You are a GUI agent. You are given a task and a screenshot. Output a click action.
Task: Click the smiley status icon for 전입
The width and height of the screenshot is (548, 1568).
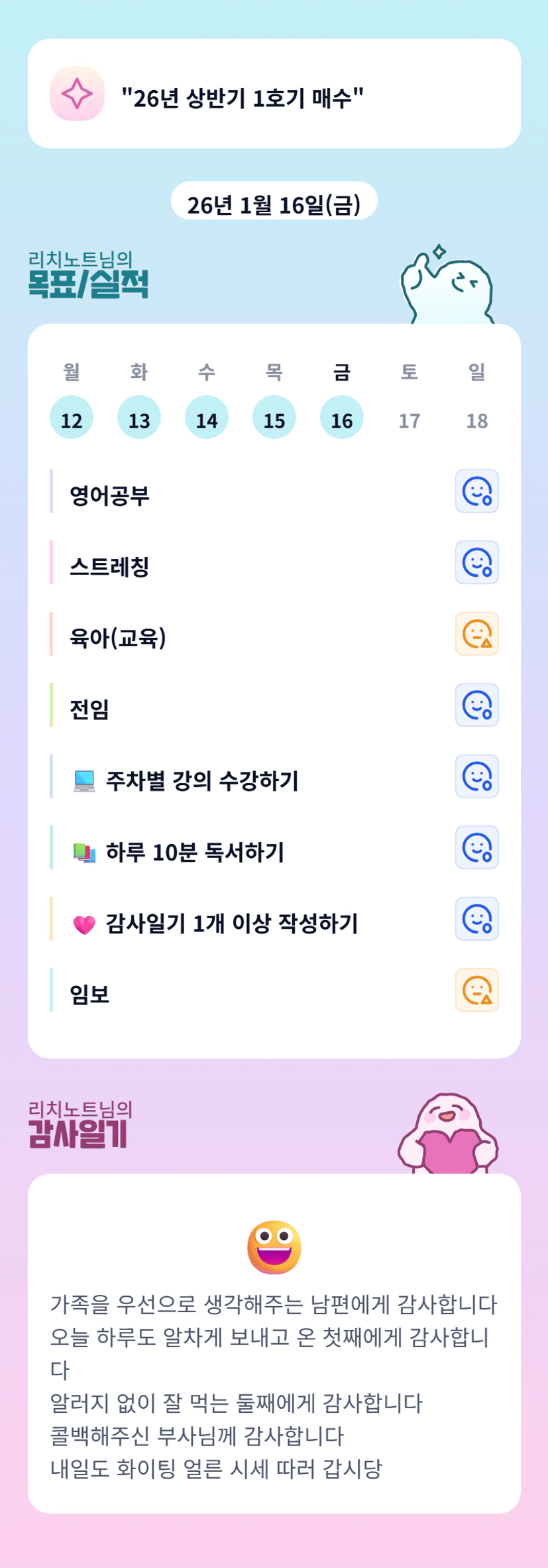476,705
